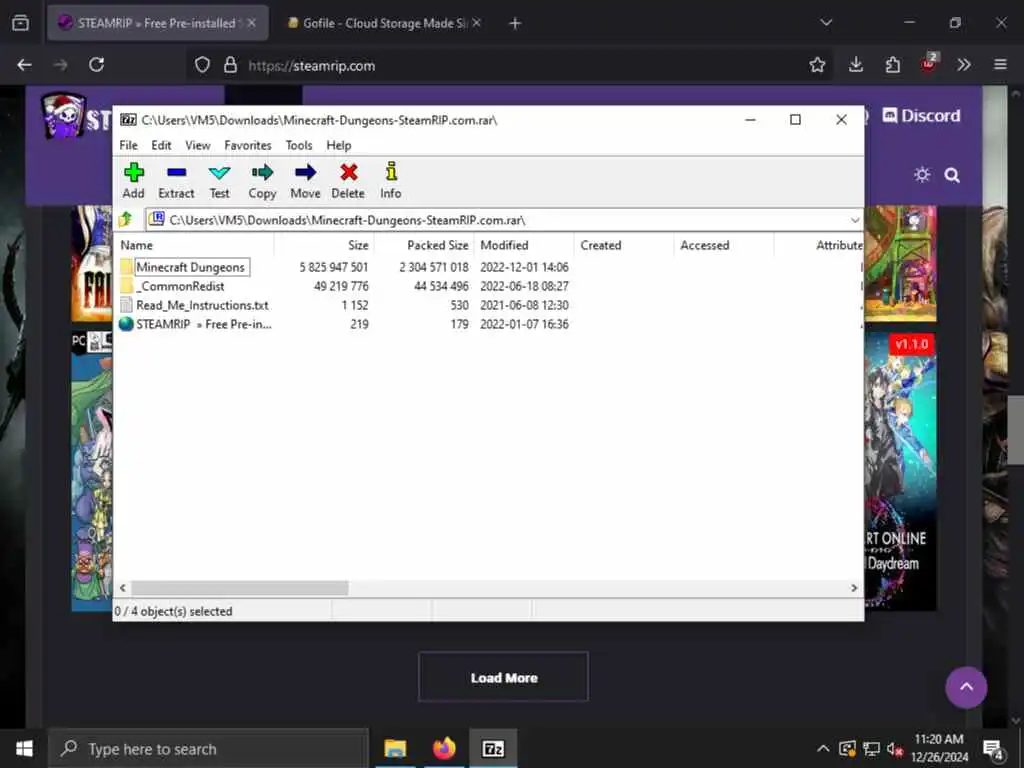Toggle the site light/dark theme sun icon

[922, 174]
